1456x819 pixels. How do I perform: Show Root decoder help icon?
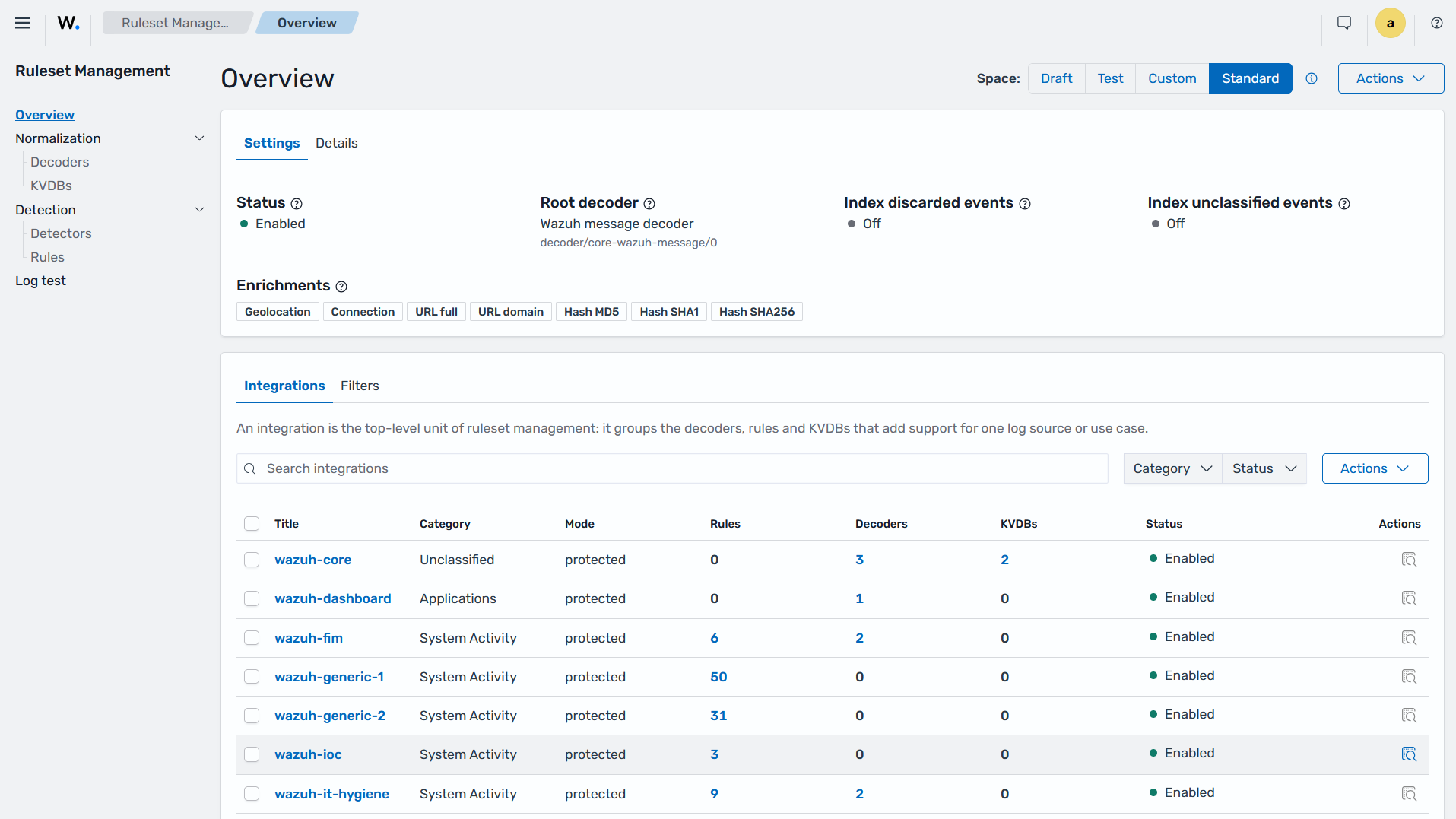[x=649, y=204]
